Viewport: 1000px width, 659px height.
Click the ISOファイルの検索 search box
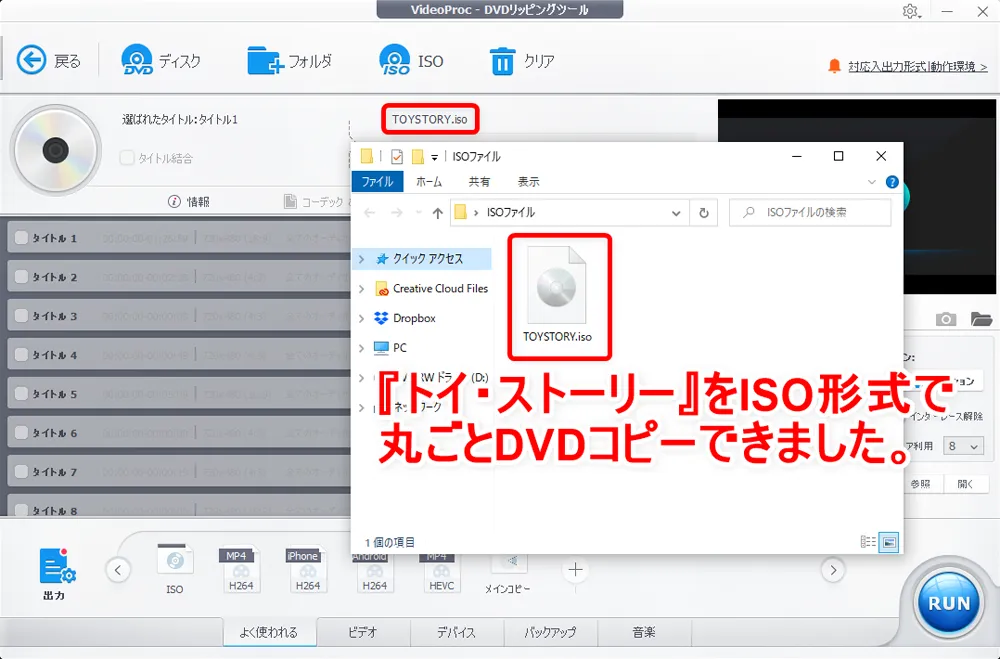(810, 212)
